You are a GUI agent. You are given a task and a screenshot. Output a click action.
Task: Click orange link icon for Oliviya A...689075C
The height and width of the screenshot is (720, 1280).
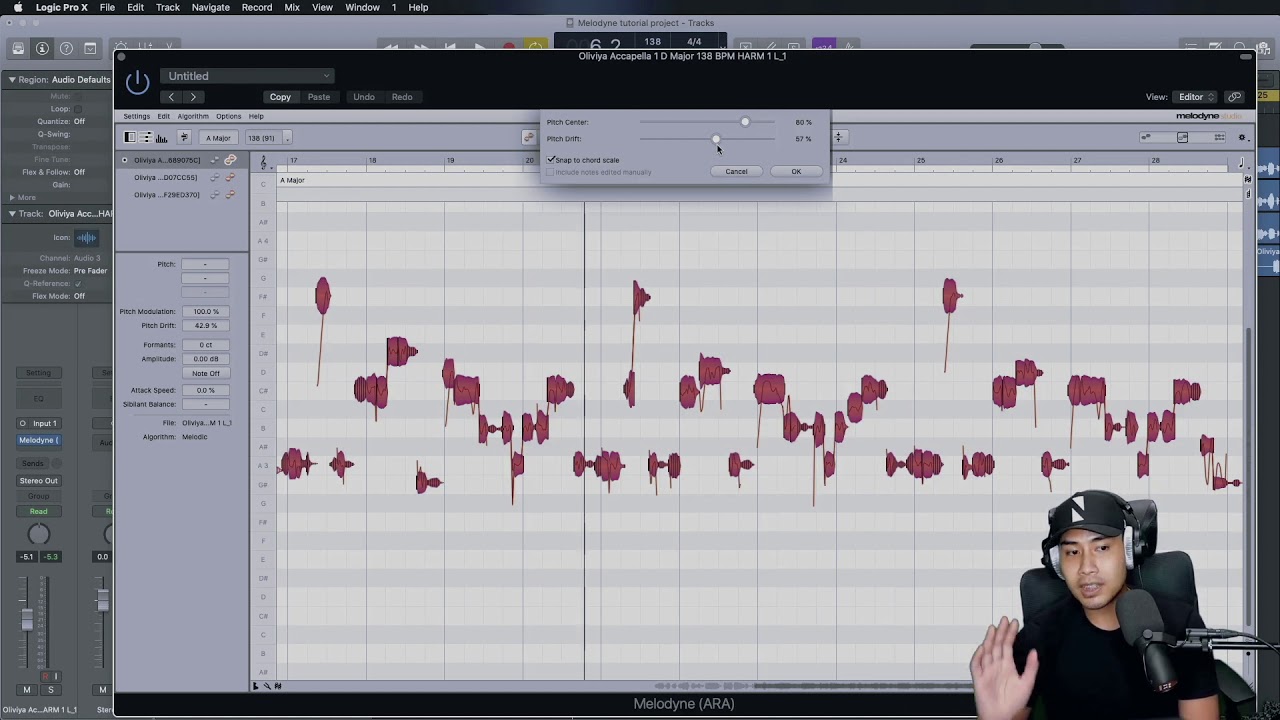[x=230, y=160]
